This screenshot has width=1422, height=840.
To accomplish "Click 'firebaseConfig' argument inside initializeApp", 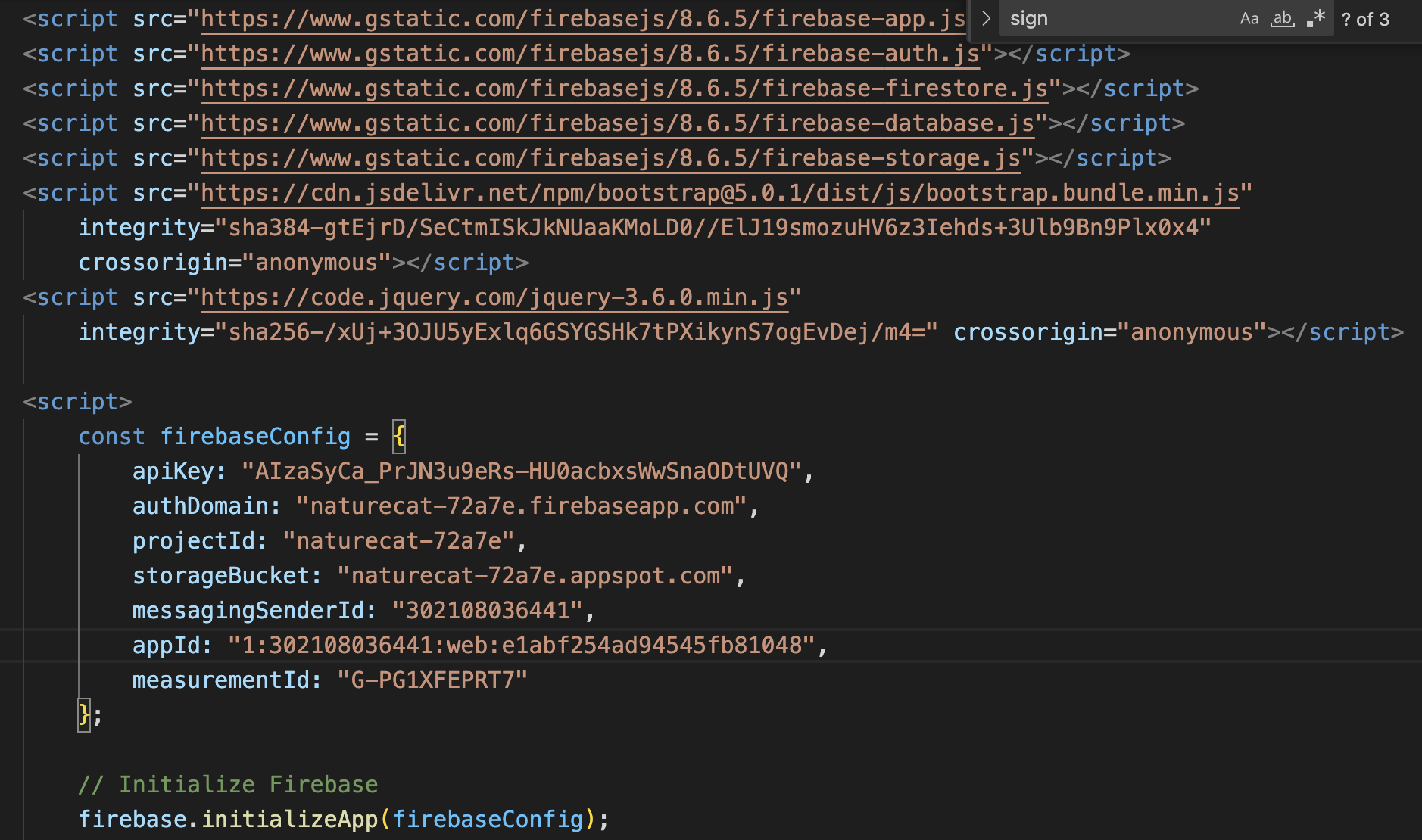I will click(488, 820).
